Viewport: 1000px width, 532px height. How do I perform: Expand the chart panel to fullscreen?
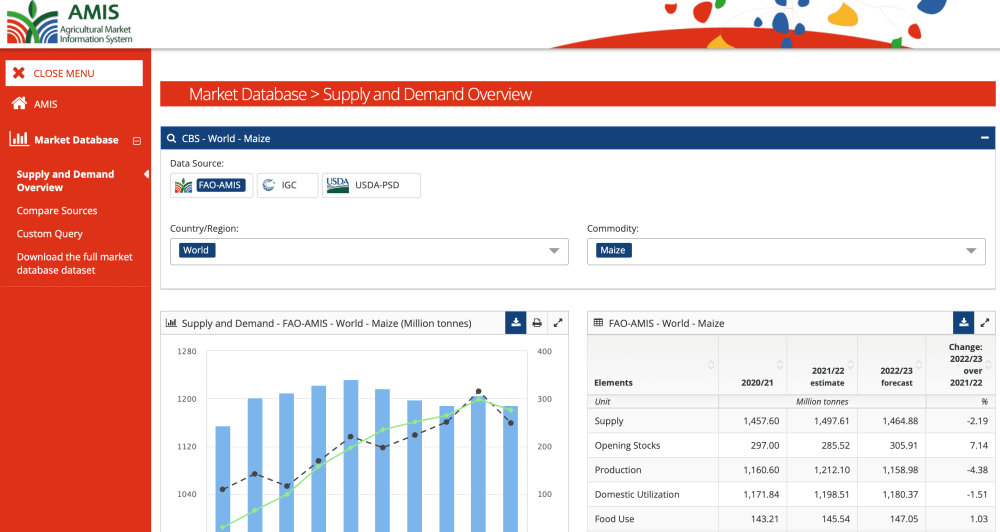tap(558, 323)
